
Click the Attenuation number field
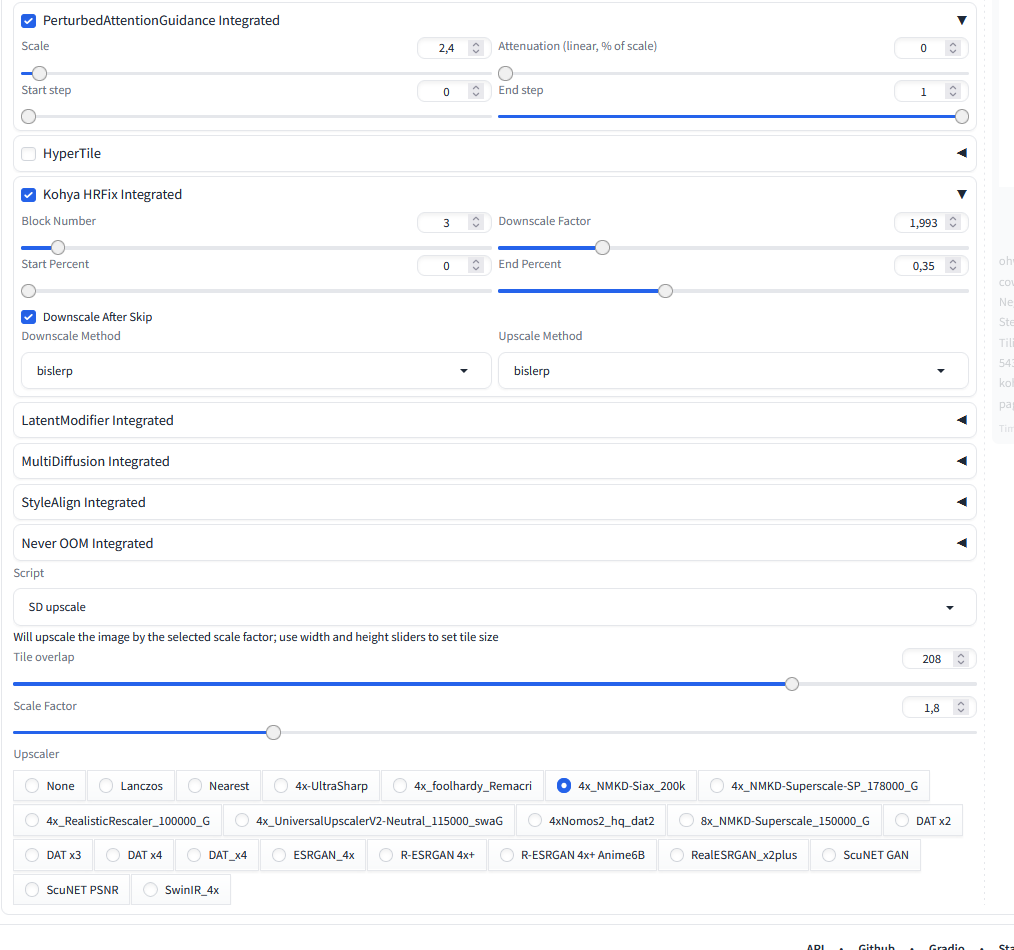[931, 48]
